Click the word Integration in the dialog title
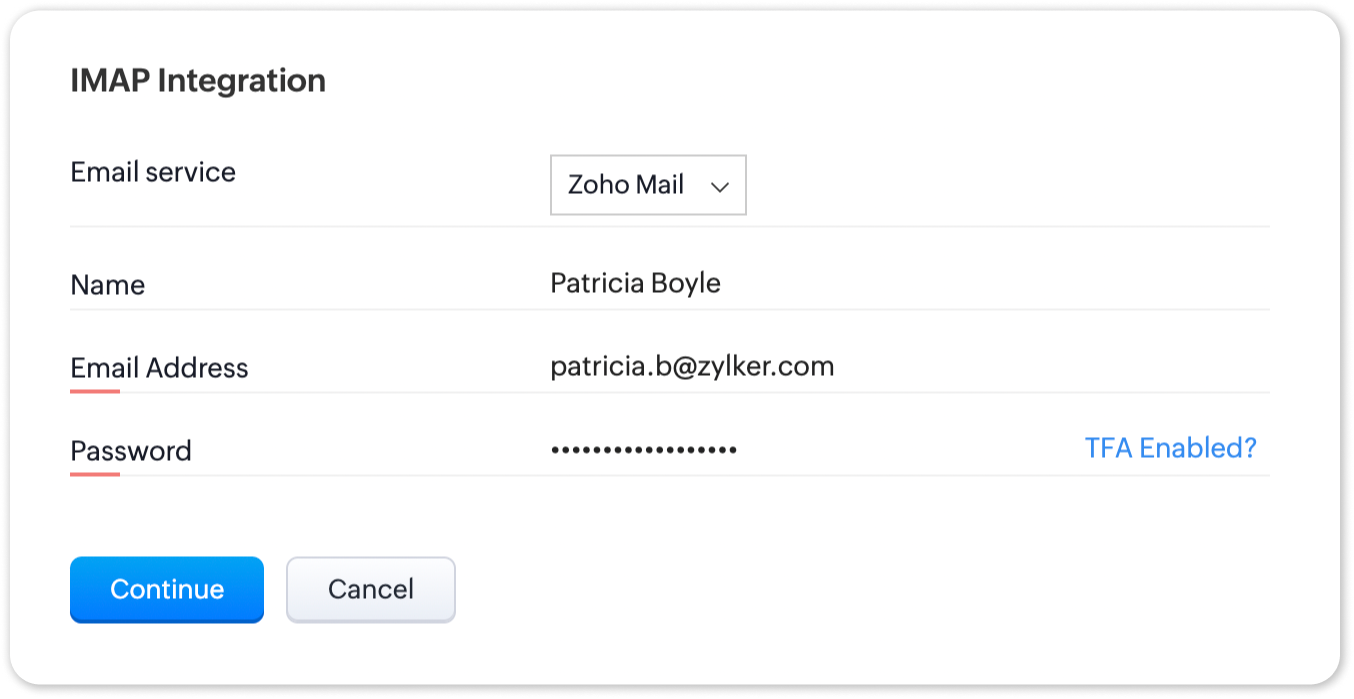1354x699 pixels. point(242,81)
